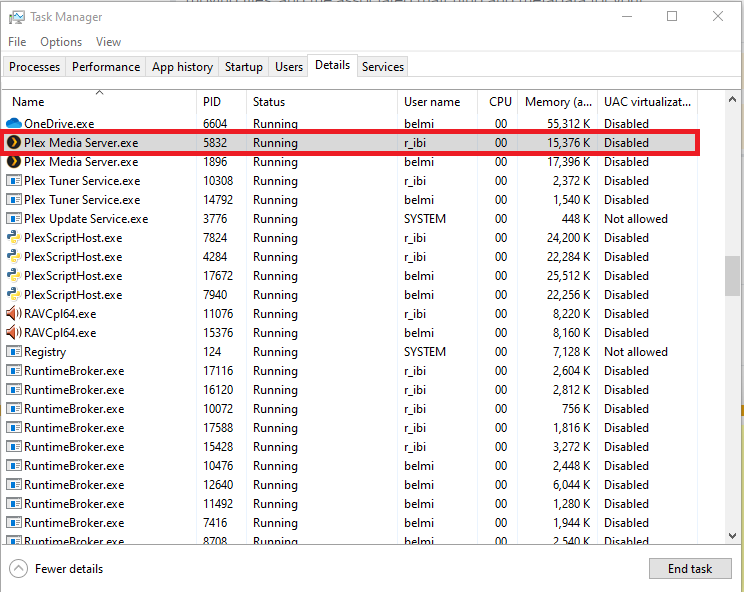Sort by the Status column header
The image size is (744, 592).
coord(322,102)
